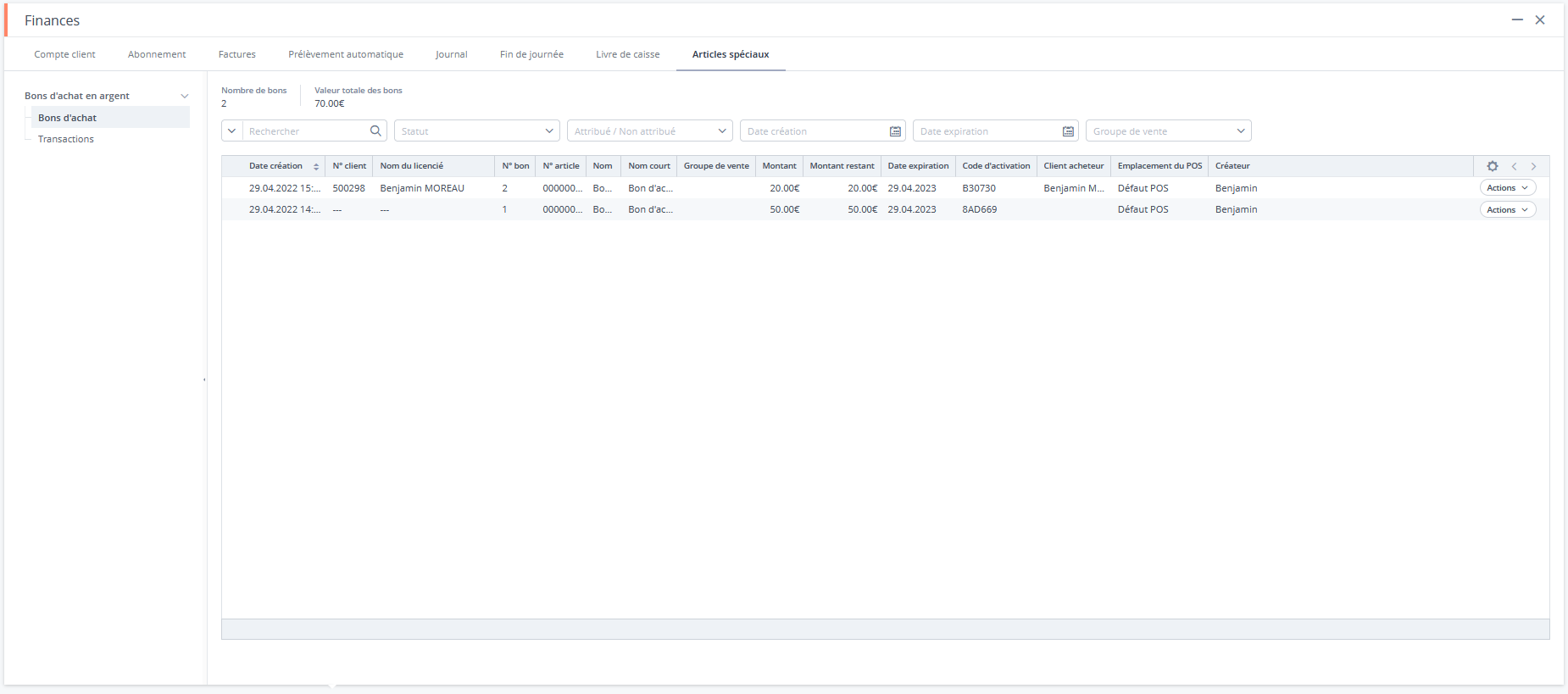Click the Montant restant column header
This screenshot has height=694, width=1568.
(842, 166)
